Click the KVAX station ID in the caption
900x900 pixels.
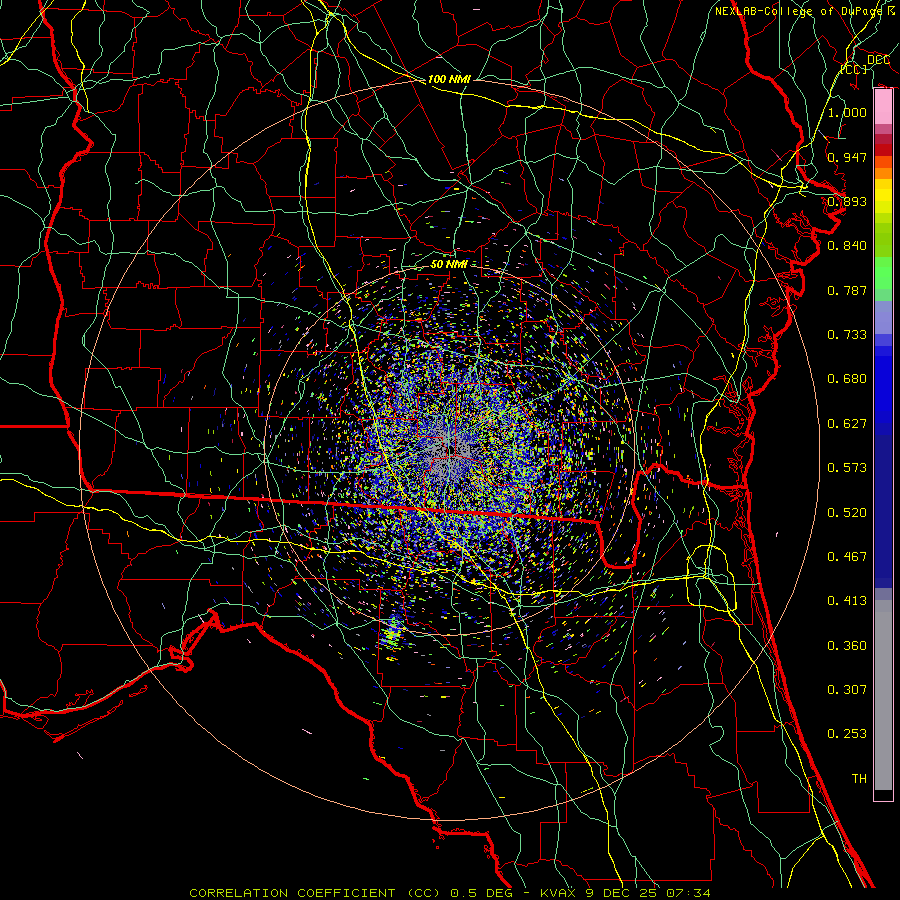[x=556, y=893]
